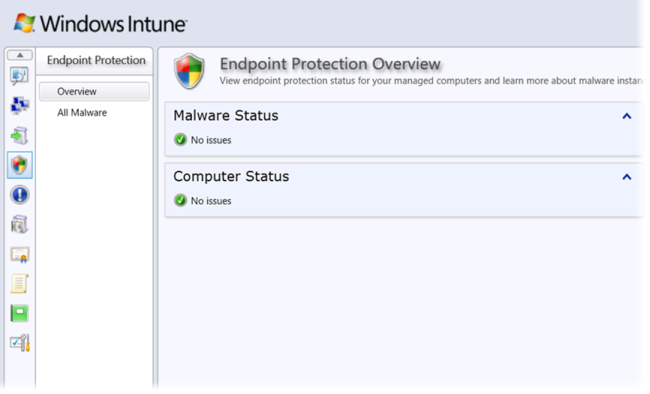
Task: Click the 'View endpoint protection status' description
Action: pos(431,81)
